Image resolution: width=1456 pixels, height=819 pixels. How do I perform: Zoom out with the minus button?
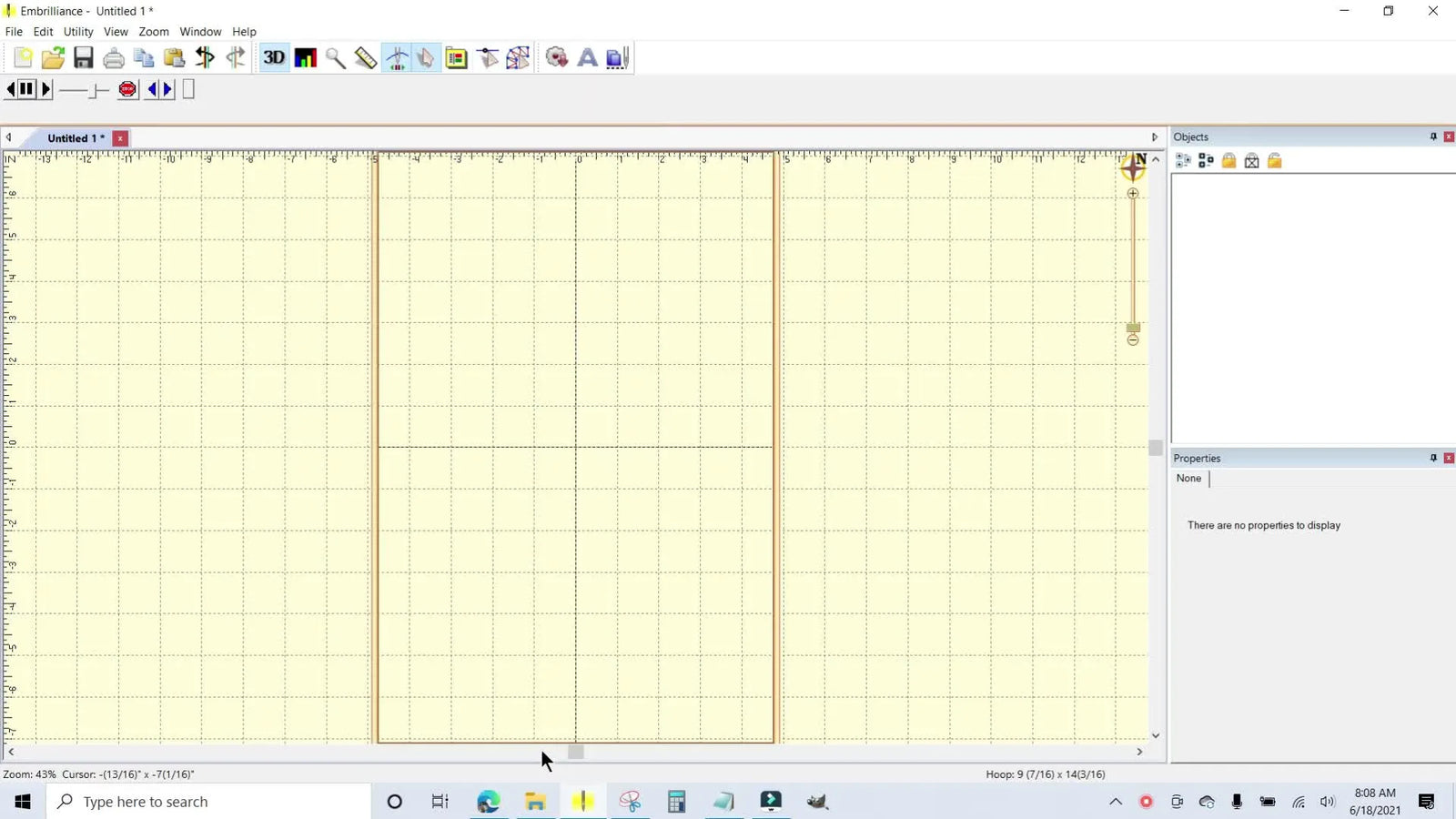[1133, 340]
